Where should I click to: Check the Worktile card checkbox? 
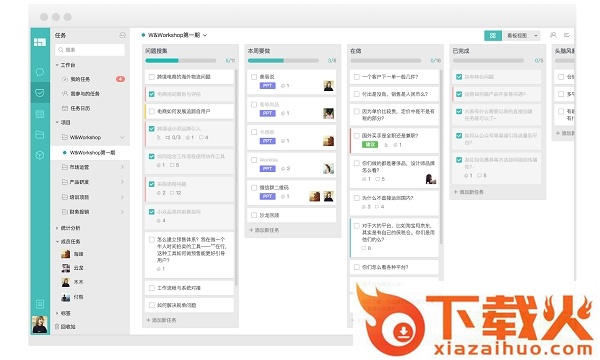click(254, 160)
